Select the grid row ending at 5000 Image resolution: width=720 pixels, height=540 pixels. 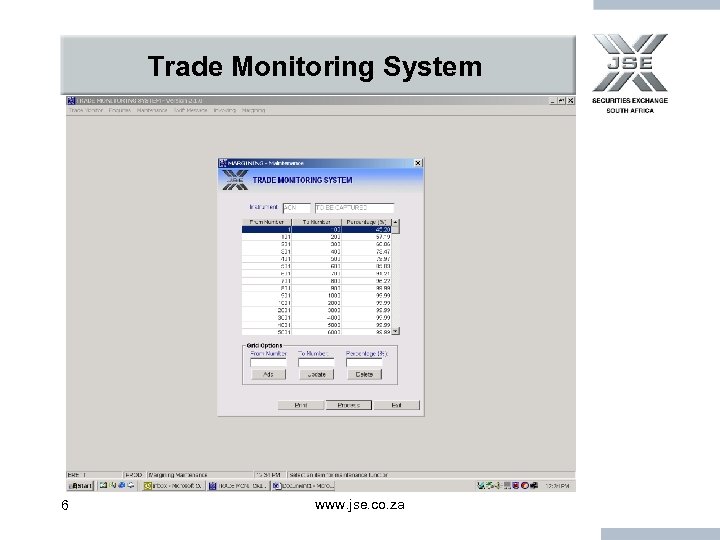pos(317,325)
